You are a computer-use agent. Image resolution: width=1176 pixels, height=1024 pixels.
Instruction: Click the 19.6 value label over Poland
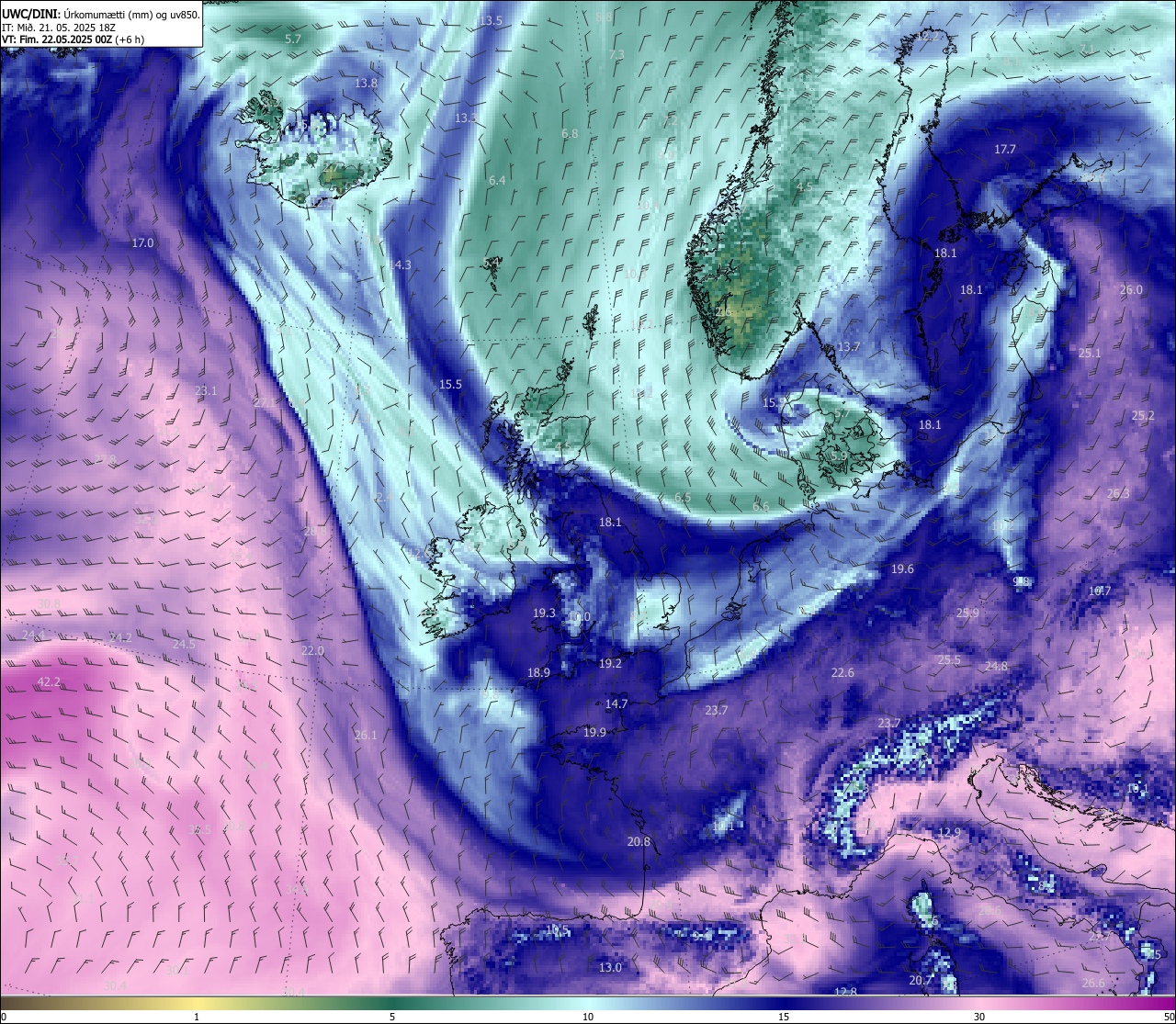pos(902,568)
